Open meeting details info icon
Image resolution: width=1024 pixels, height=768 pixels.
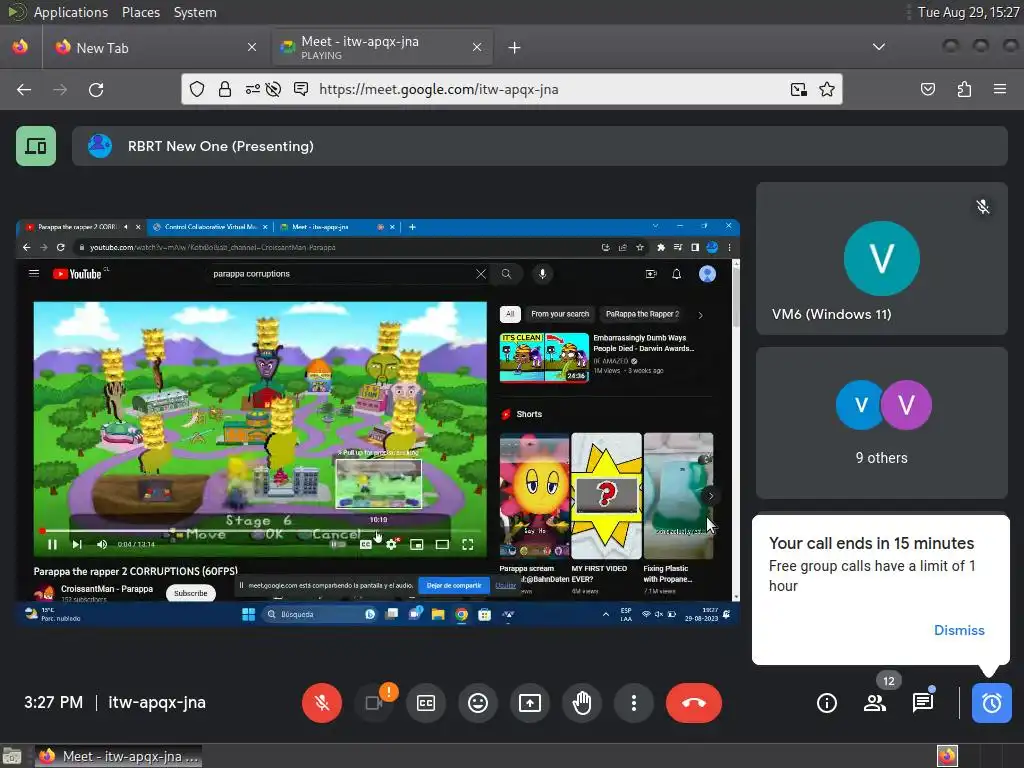tap(827, 703)
